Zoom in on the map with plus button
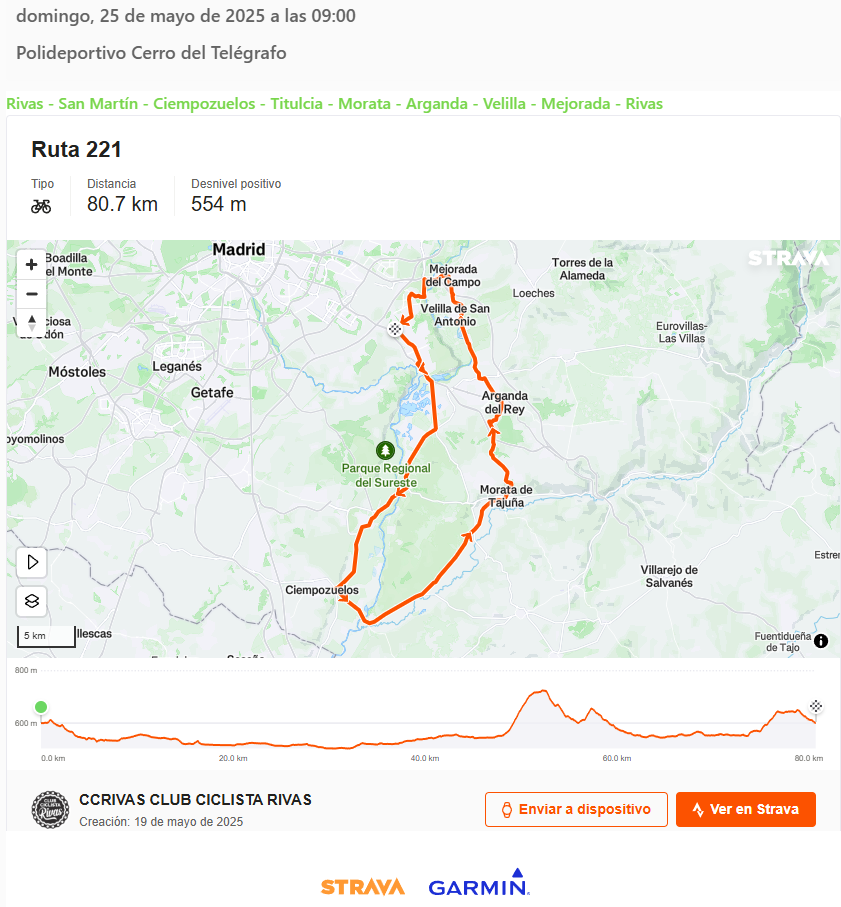The image size is (841, 907). 32,265
